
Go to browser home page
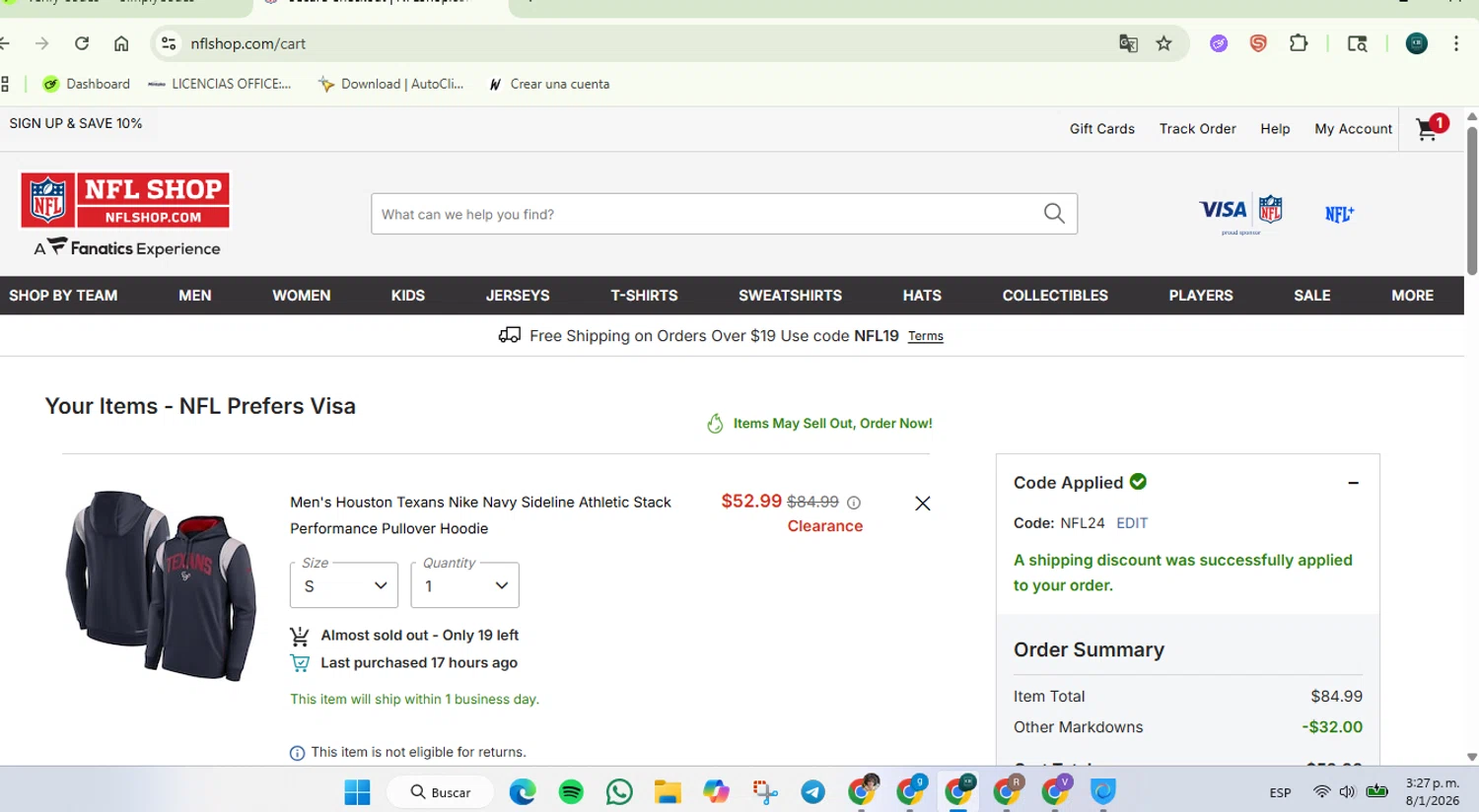coord(121,43)
